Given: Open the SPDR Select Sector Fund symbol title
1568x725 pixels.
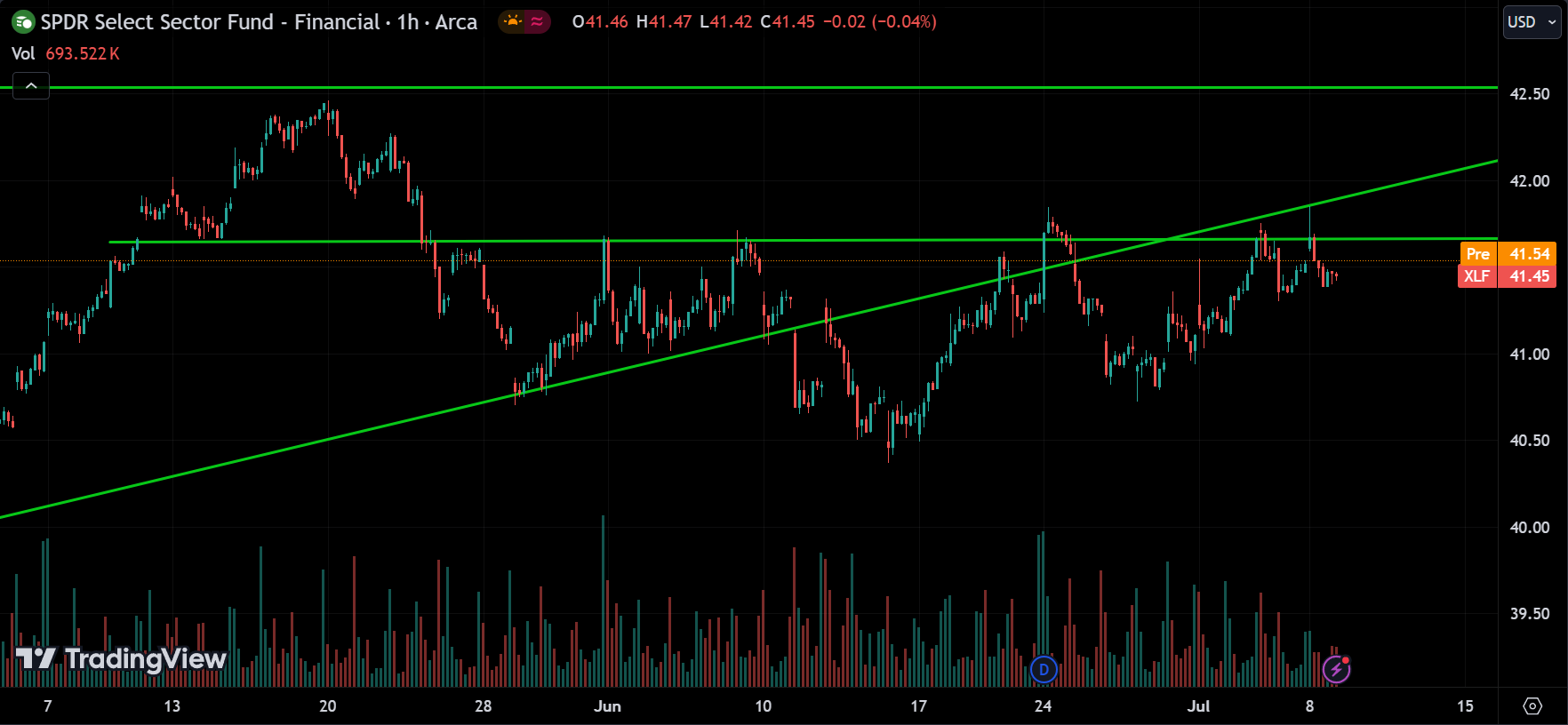Looking at the screenshot, I should coord(259,22).
